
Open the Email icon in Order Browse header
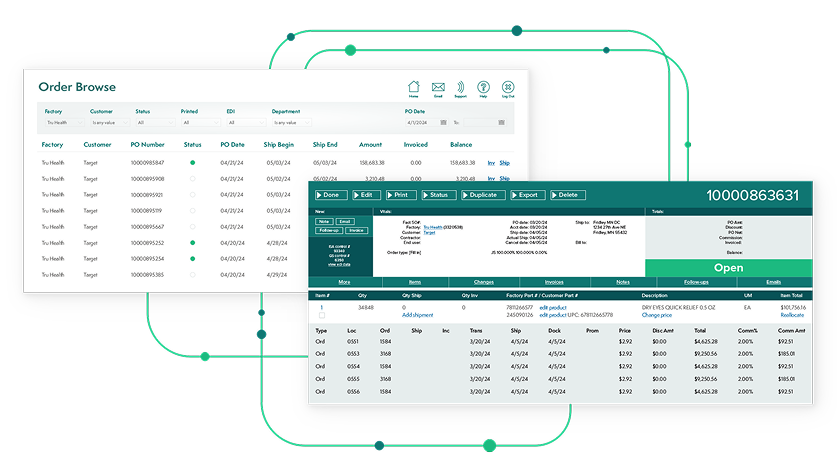(x=438, y=89)
